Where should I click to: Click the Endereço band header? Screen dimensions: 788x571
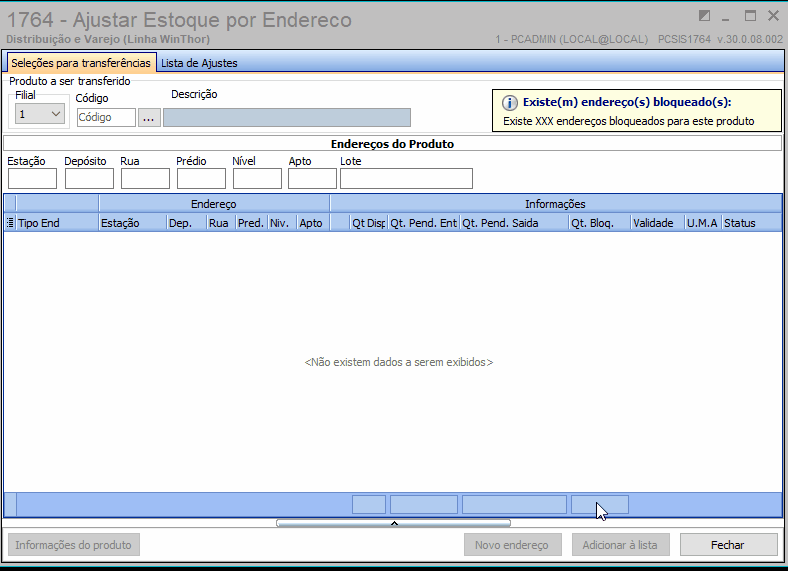(x=214, y=204)
